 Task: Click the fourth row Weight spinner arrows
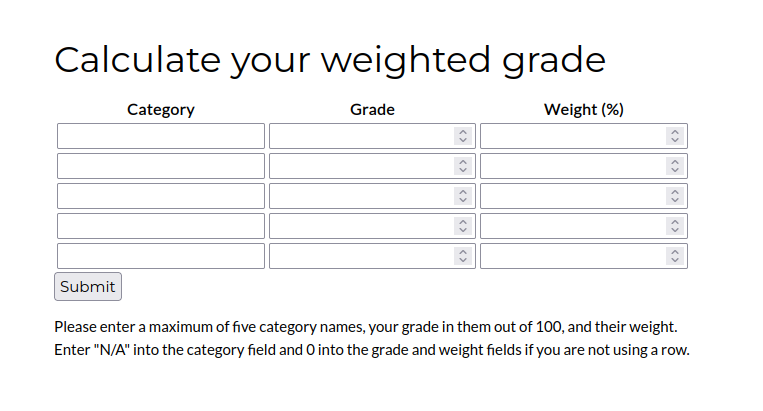coord(675,226)
